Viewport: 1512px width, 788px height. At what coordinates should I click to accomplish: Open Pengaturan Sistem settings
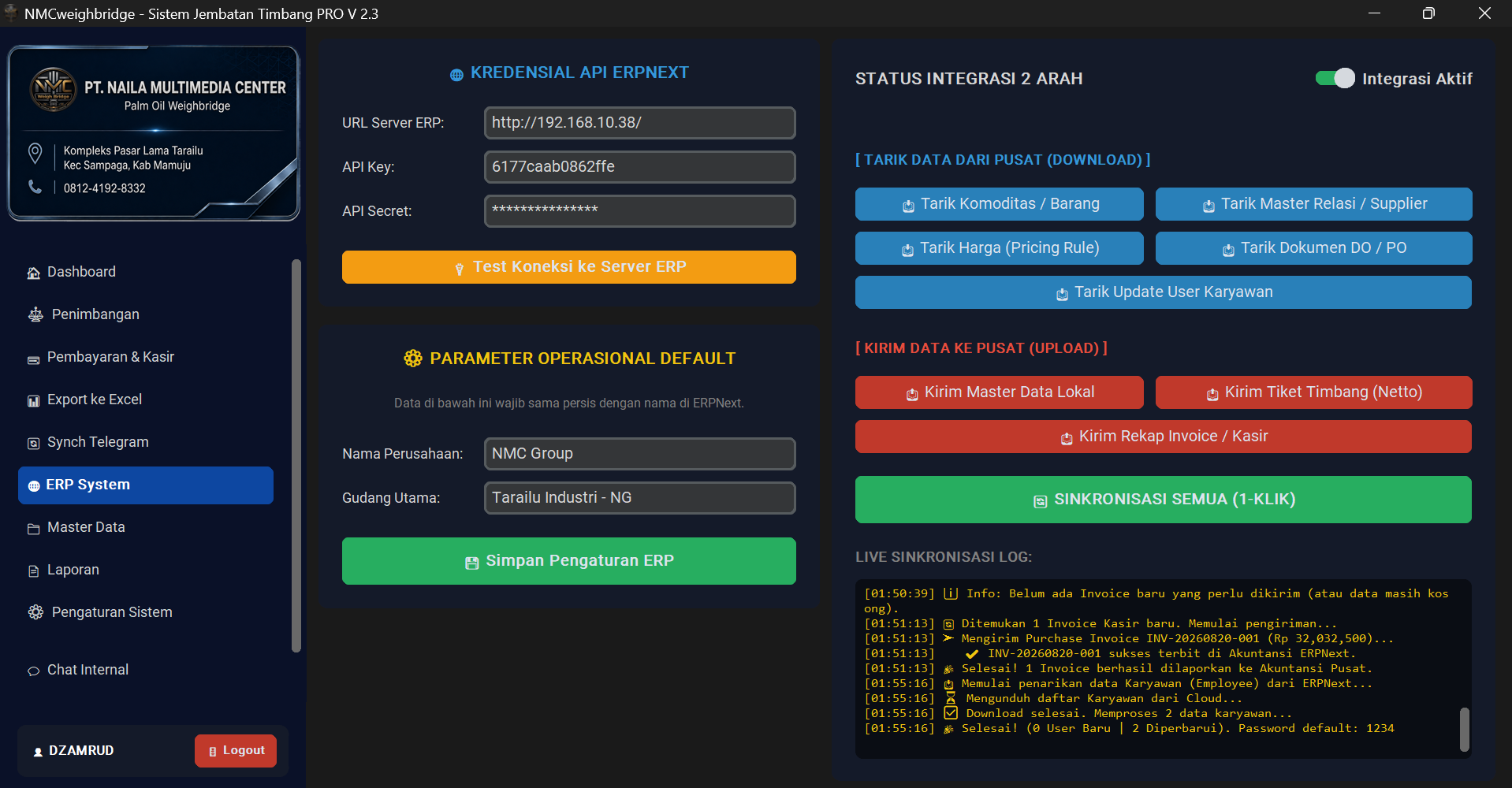[x=146, y=612]
